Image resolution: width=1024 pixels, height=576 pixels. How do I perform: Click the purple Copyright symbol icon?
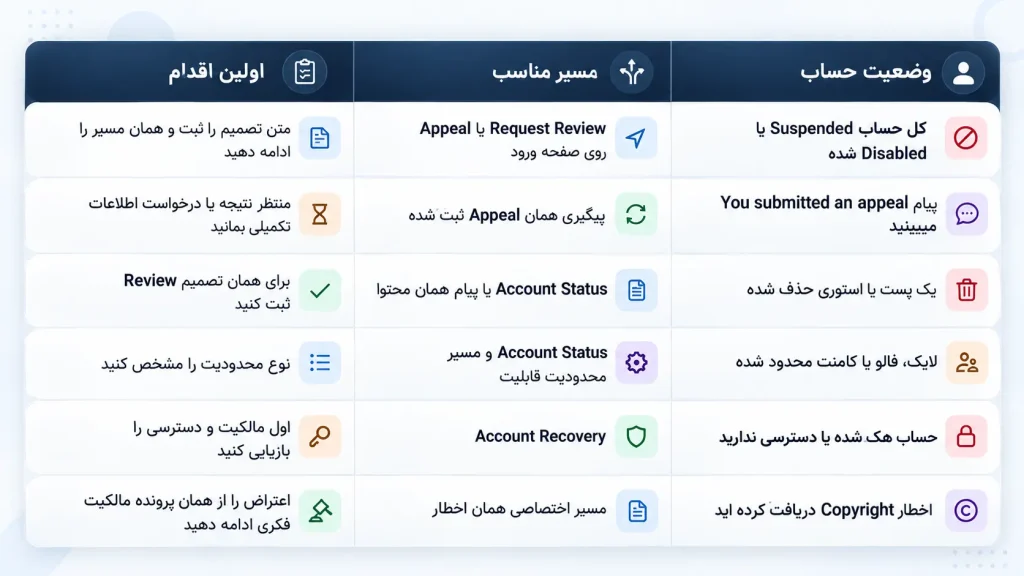click(966, 510)
